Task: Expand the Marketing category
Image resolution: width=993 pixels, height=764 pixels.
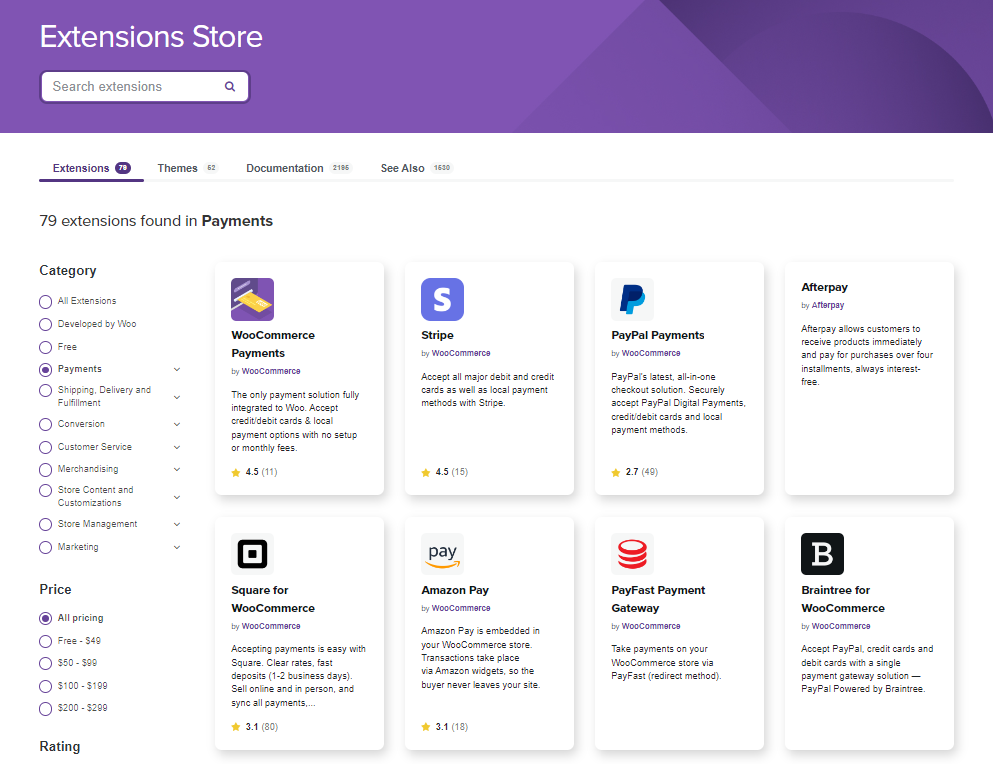Action: [x=177, y=547]
